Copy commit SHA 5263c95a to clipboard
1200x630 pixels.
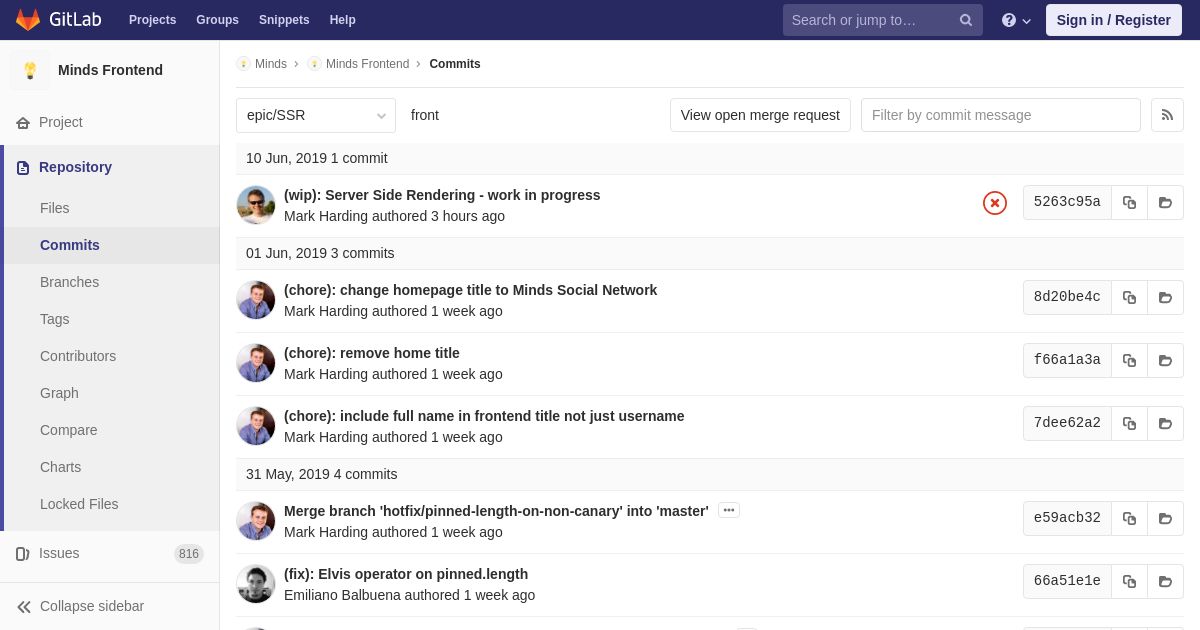1129,203
